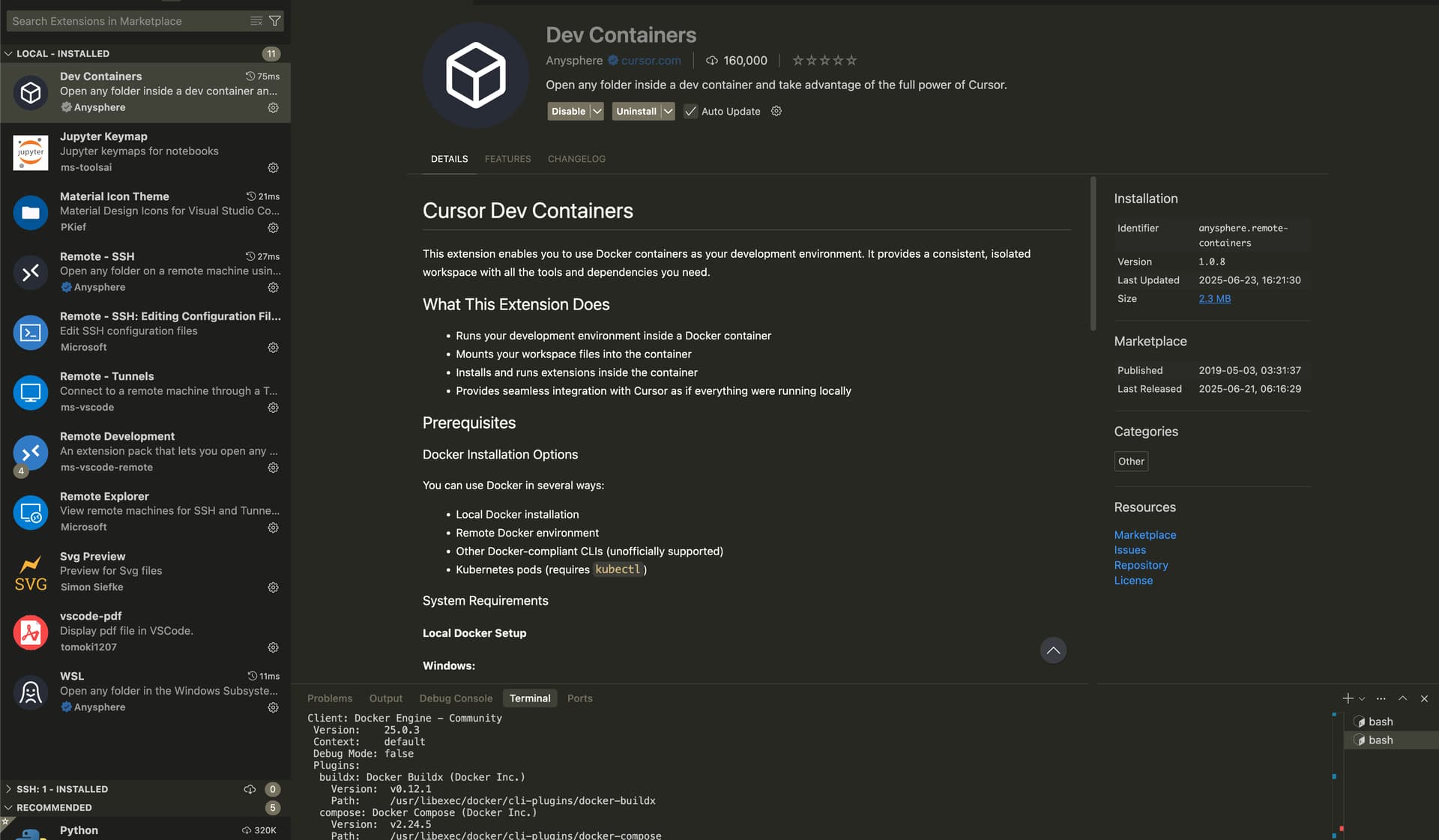This screenshot has width=1439, height=840.
Task: Open manage gear for vscode-pdf
Action: tap(274, 647)
